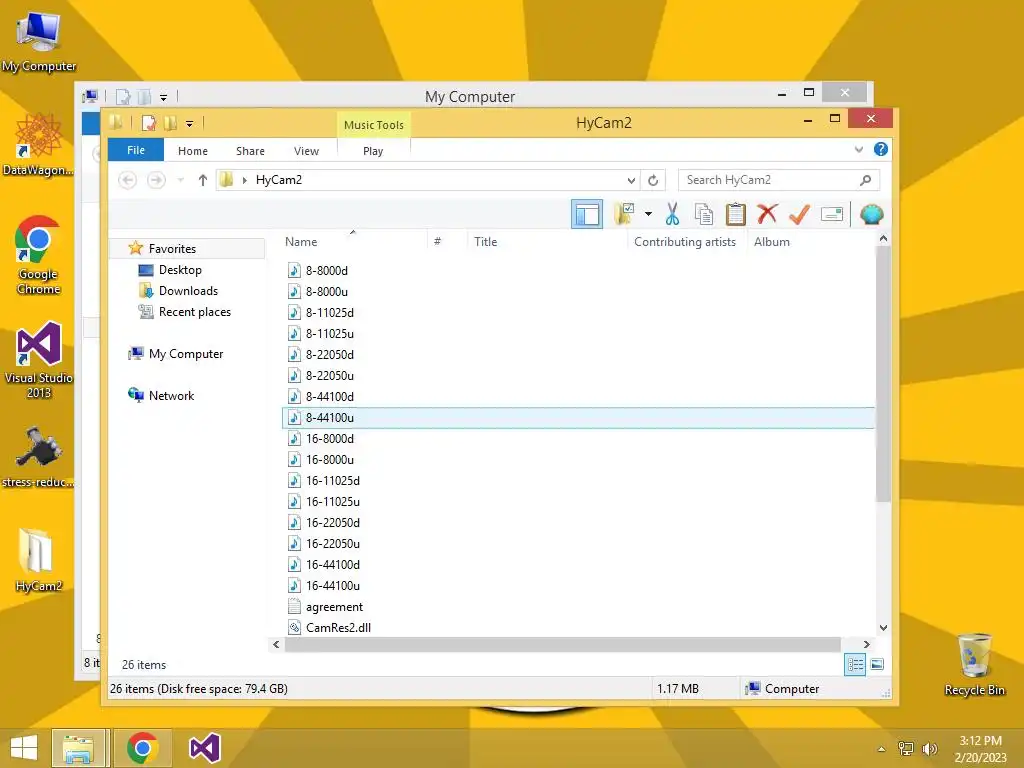Click the volume speaker tray icon
This screenshot has width=1024, height=768.
coord(929,749)
